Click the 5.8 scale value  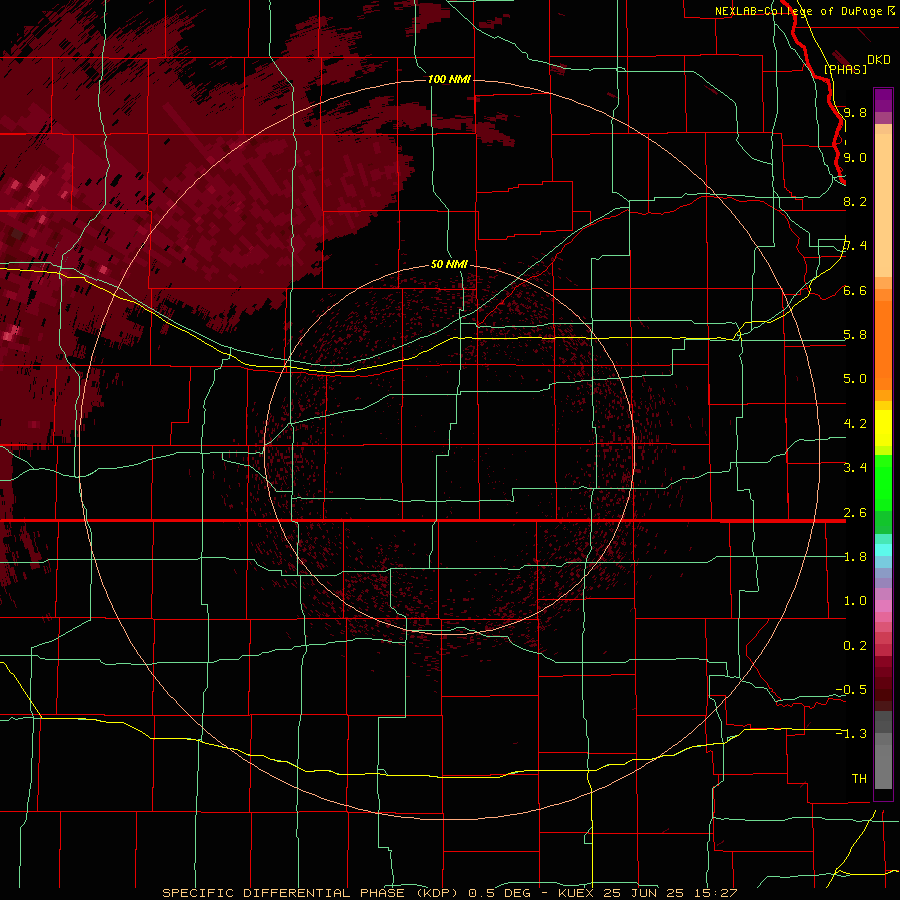click(x=855, y=335)
